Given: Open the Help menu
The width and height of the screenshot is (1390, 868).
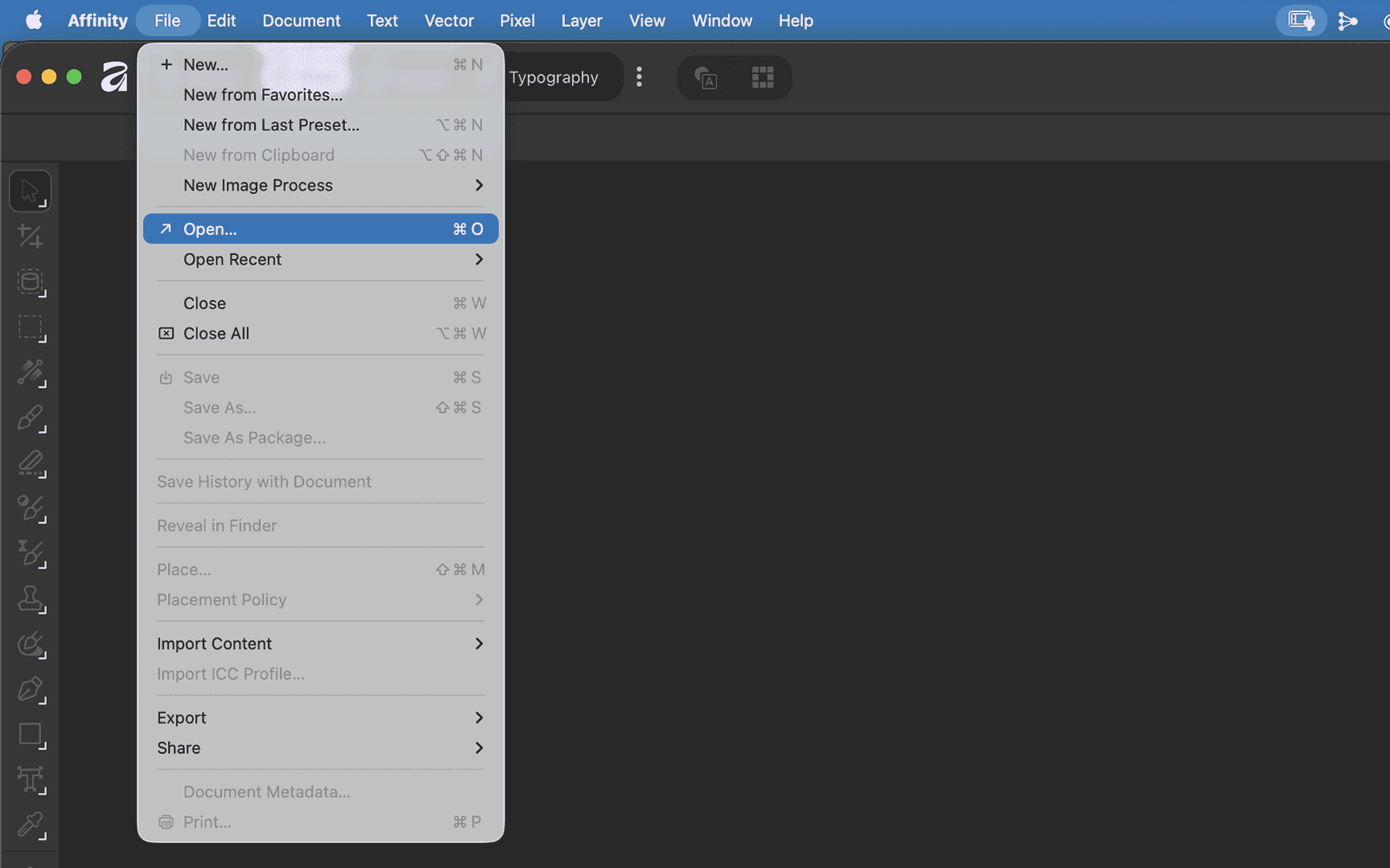Looking at the screenshot, I should point(796,20).
